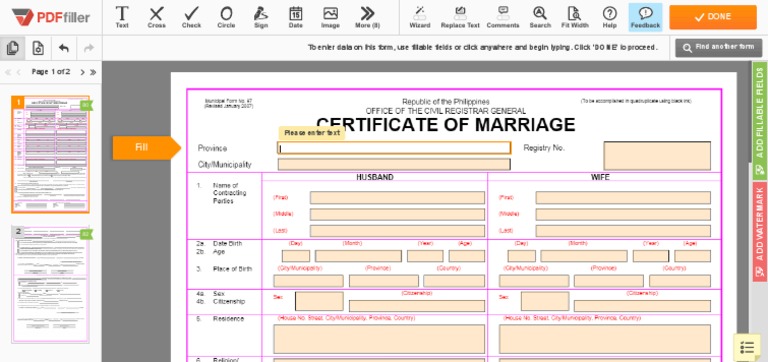Image resolution: width=768 pixels, height=362 pixels.
Task: Apply Fit Width zoom
Action: tap(575, 17)
